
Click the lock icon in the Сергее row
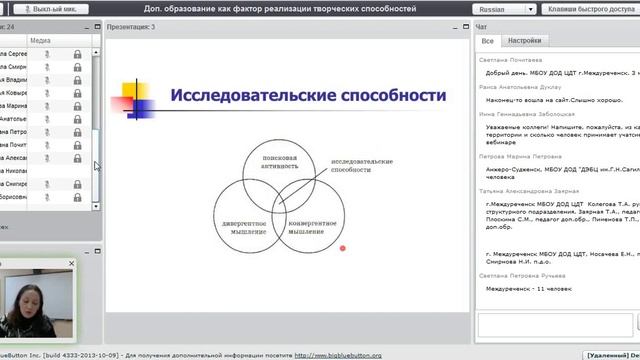78,54
